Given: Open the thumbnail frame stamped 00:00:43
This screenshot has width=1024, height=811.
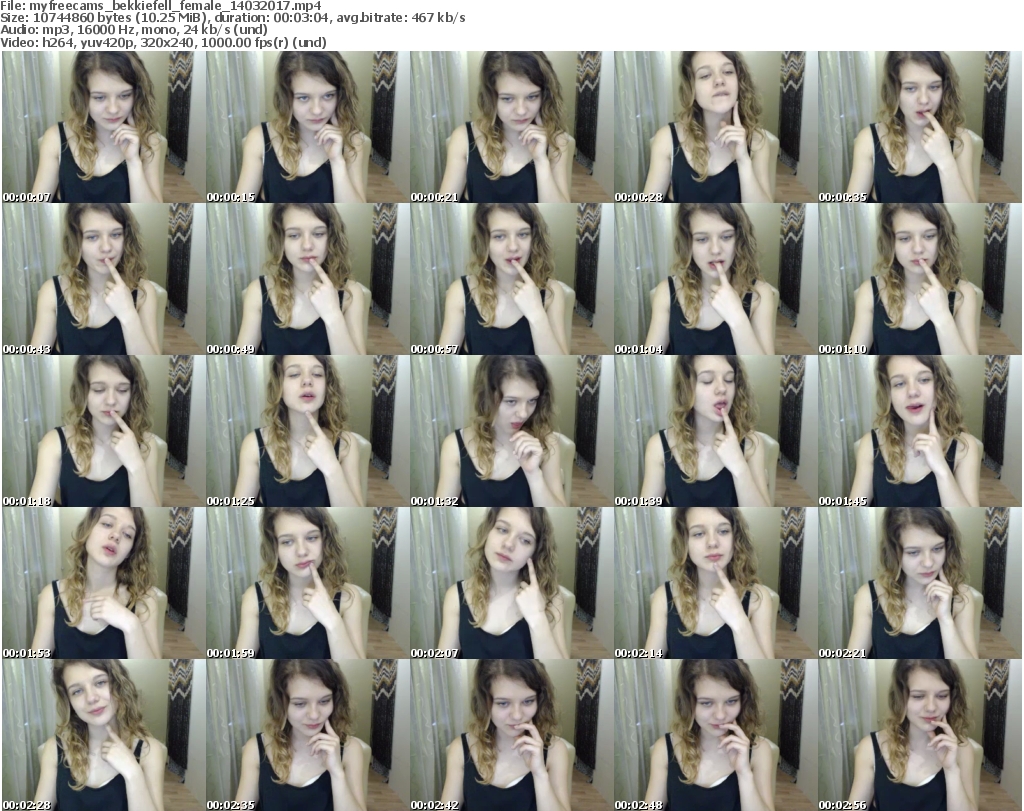Looking at the screenshot, I should tap(103, 279).
